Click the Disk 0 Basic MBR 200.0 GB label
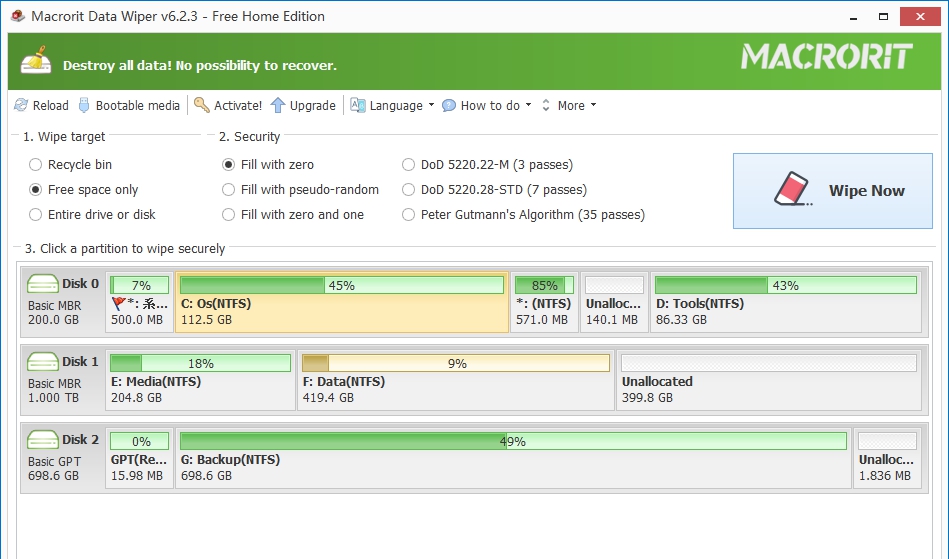This screenshot has height=559, width=949. [x=63, y=302]
